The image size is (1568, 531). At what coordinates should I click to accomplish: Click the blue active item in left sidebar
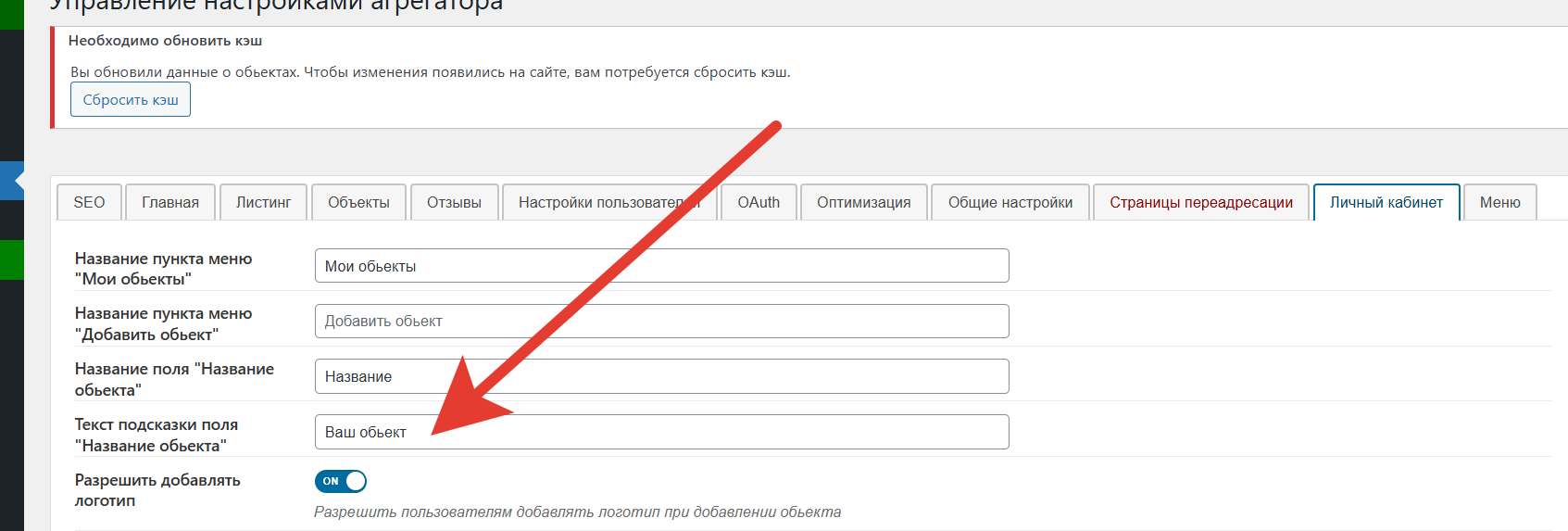[x=11, y=181]
